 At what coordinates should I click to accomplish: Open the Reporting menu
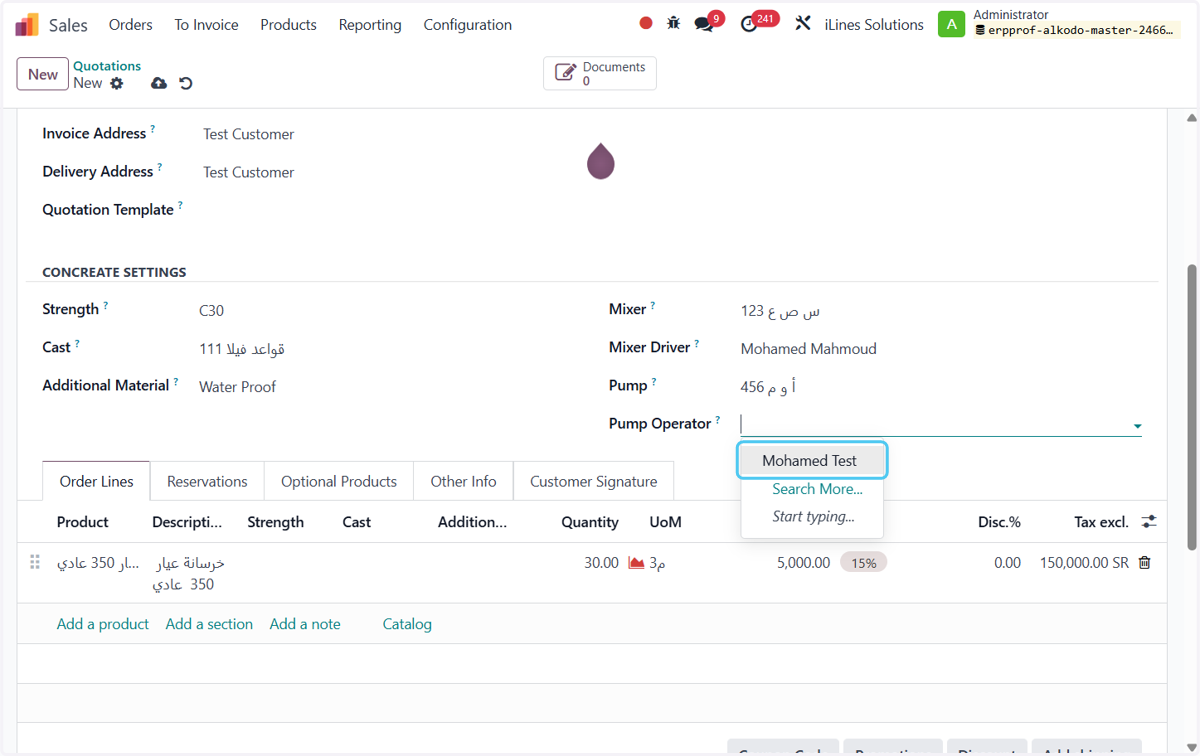click(x=370, y=25)
